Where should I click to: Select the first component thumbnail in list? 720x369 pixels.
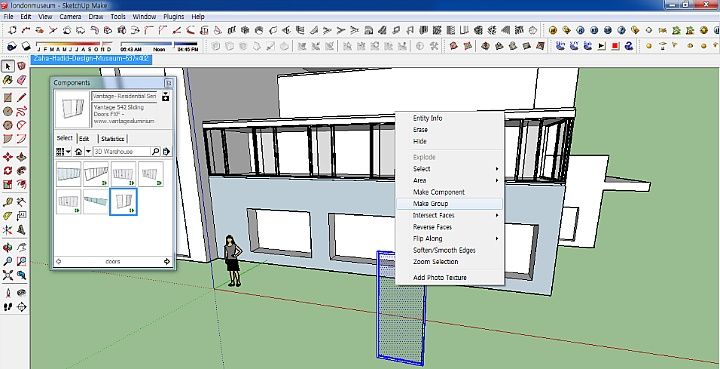[68, 174]
